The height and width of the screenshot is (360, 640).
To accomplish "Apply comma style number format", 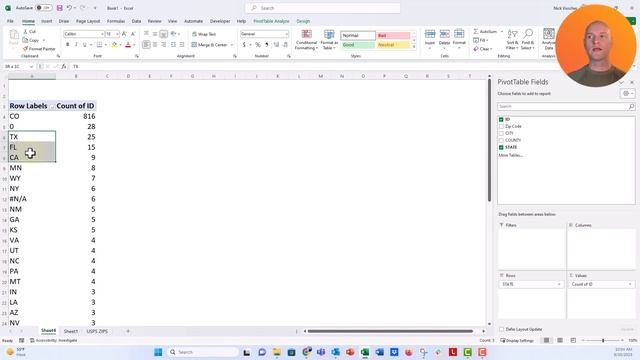I will click(x=267, y=44).
